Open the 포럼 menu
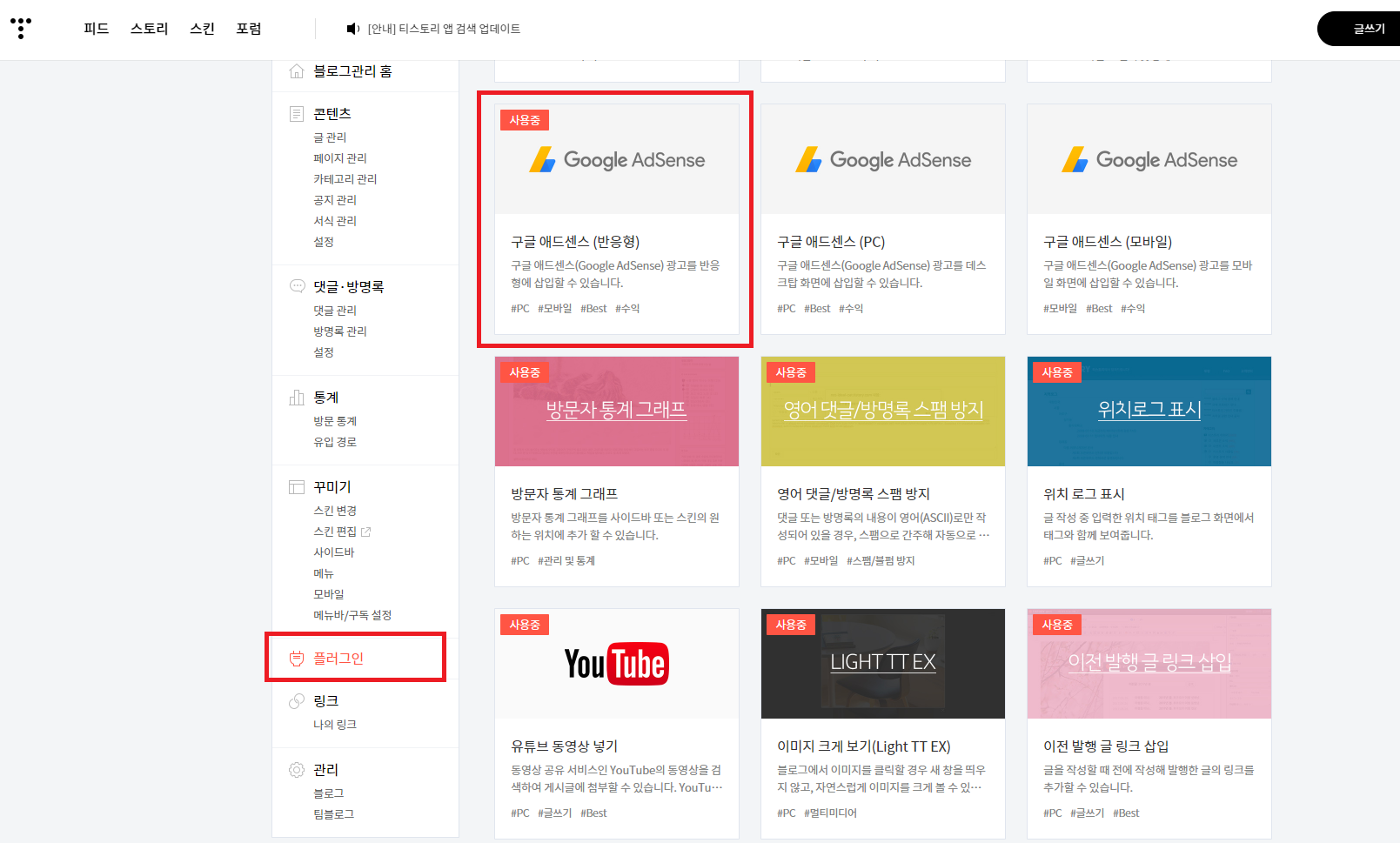Screen dimensions: 1400x843 point(249,29)
